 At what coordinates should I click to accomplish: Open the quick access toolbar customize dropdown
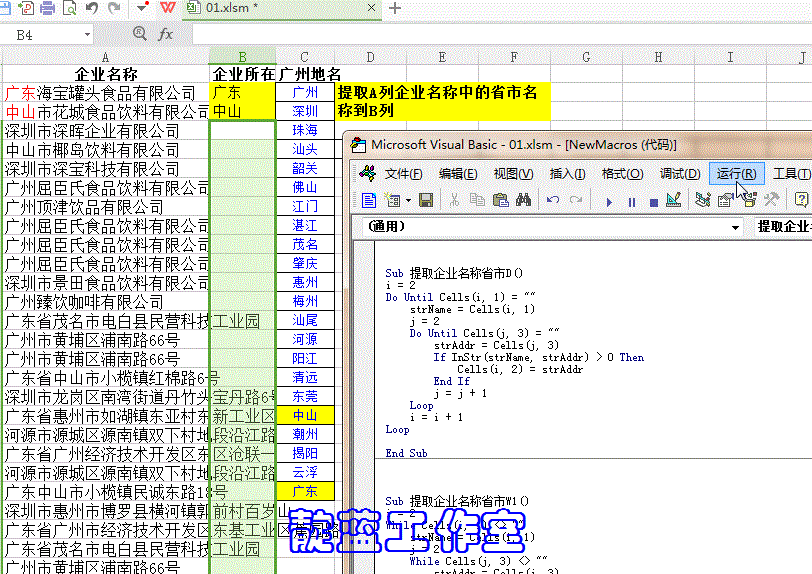pyautogui.click(x=142, y=7)
